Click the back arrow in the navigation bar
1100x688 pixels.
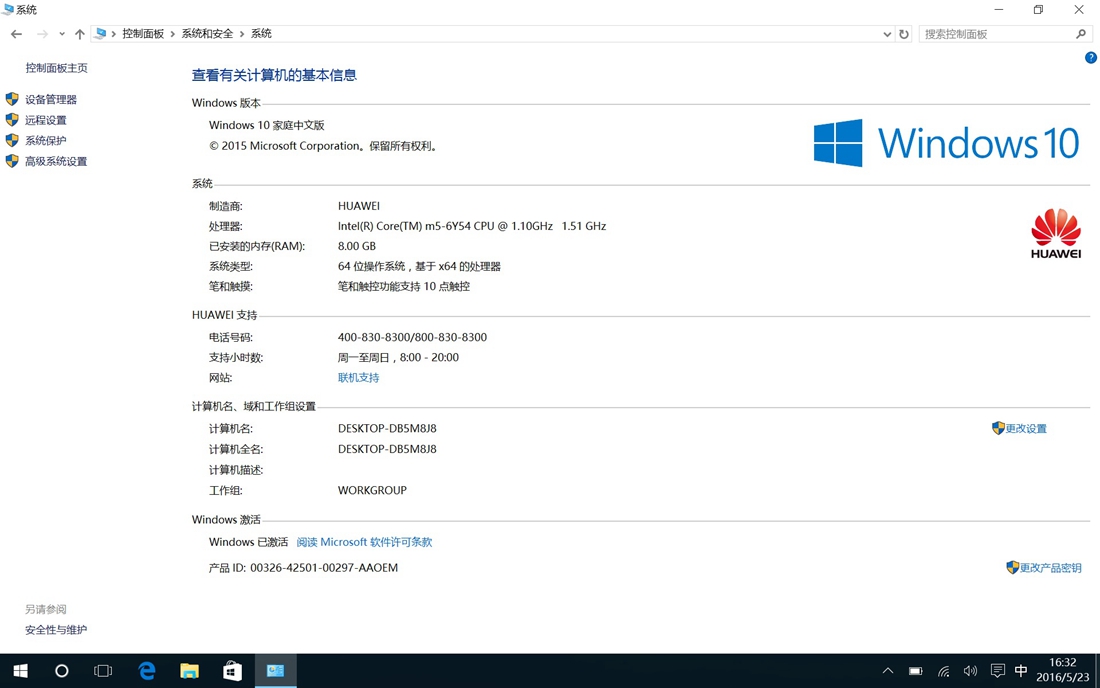pos(16,34)
